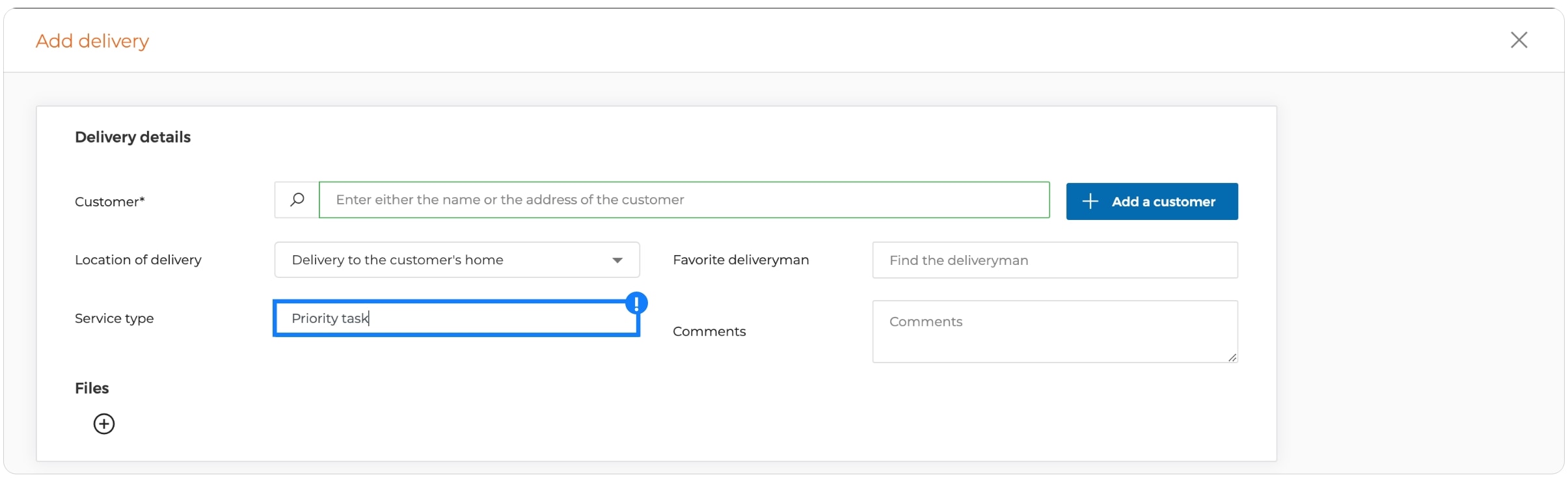Click the Service type label
Viewport: 1568px width, 481px height.
114,318
